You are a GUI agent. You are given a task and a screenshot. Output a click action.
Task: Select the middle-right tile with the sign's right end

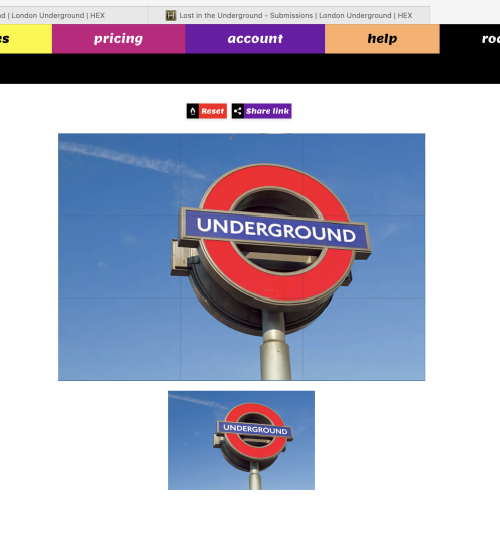click(364, 257)
